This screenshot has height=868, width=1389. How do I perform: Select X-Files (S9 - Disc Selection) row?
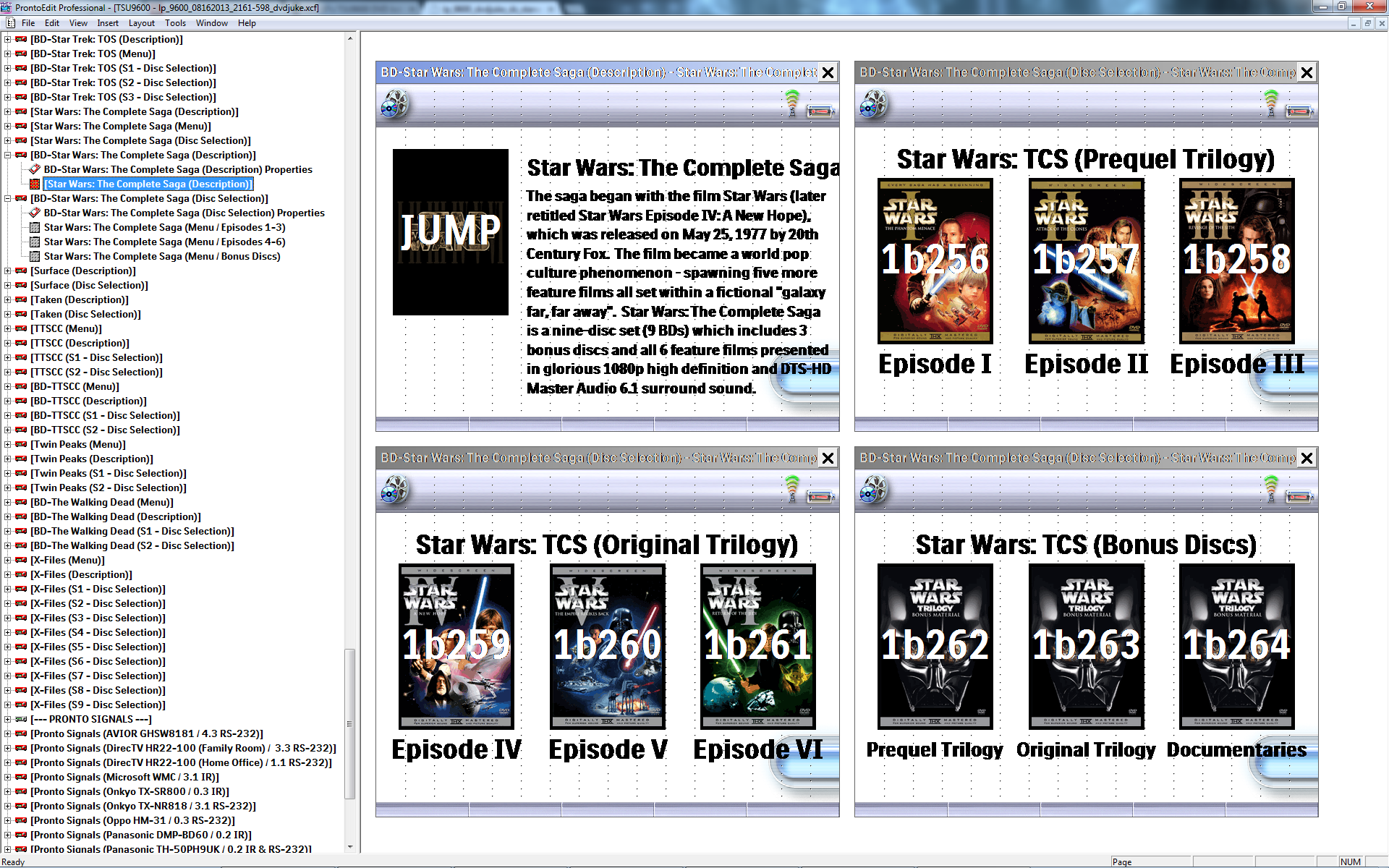pyautogui.click(x=98, y=705)
